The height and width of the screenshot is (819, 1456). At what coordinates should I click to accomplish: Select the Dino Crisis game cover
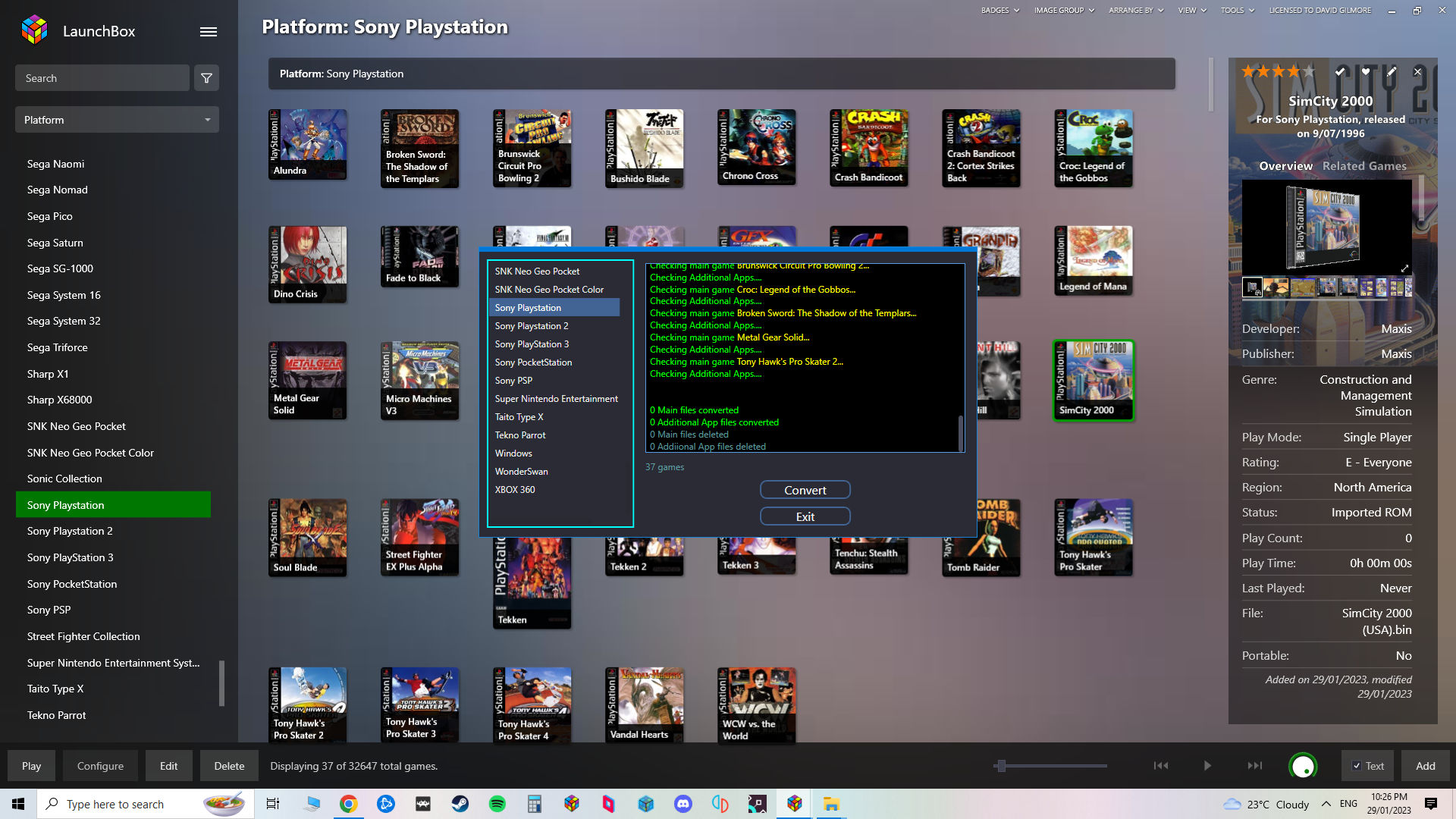tap(307, 264)
